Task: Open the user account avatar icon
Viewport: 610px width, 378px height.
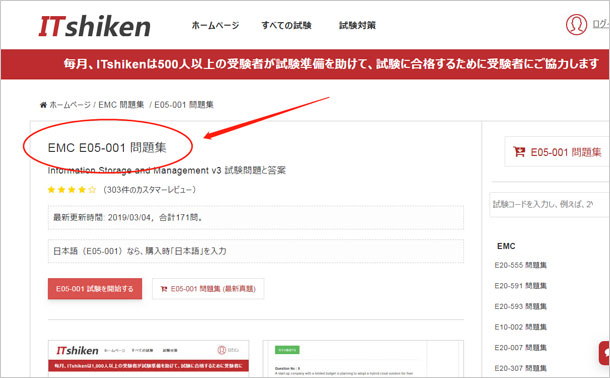Action: 576,24
